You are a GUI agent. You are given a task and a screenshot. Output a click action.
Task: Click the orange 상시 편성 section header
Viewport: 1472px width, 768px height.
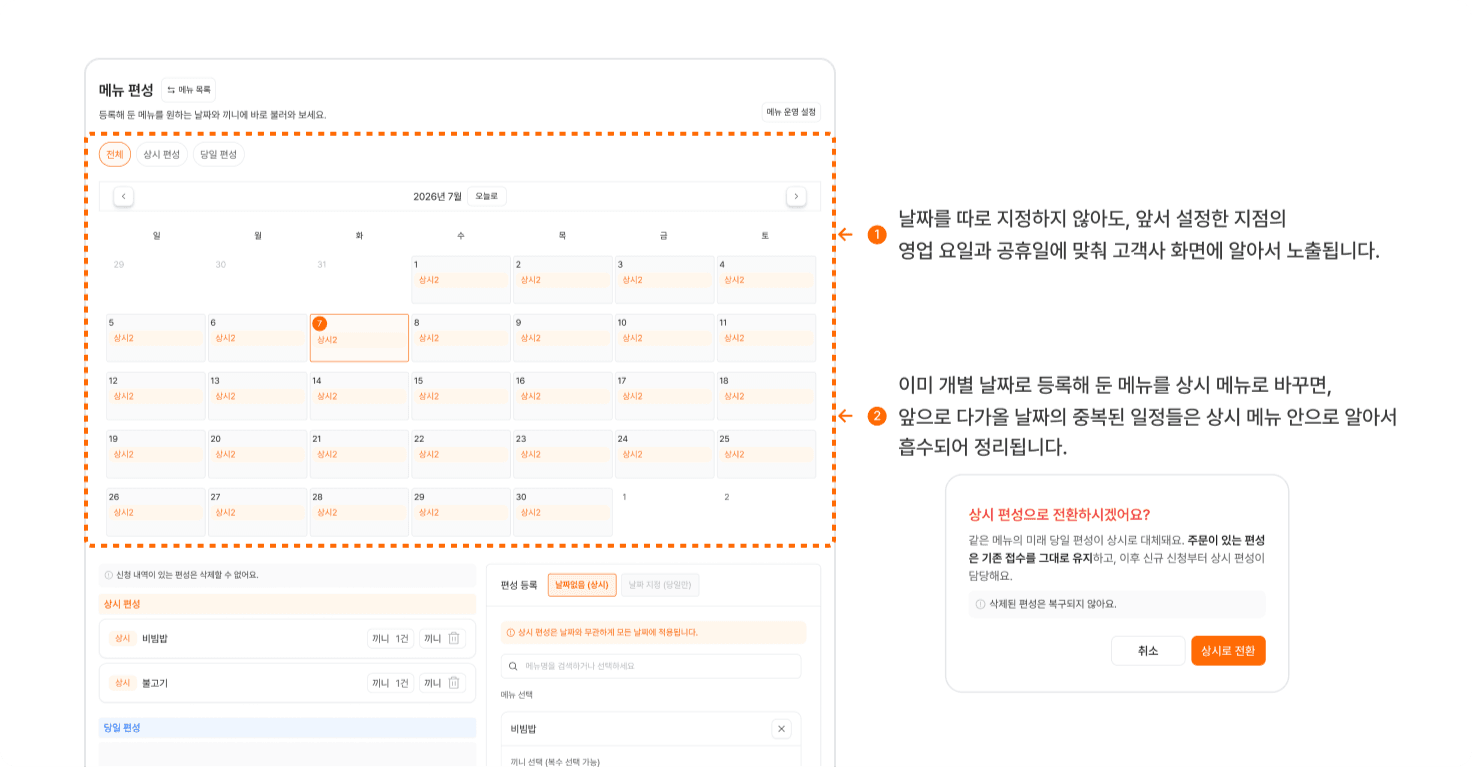287,604
